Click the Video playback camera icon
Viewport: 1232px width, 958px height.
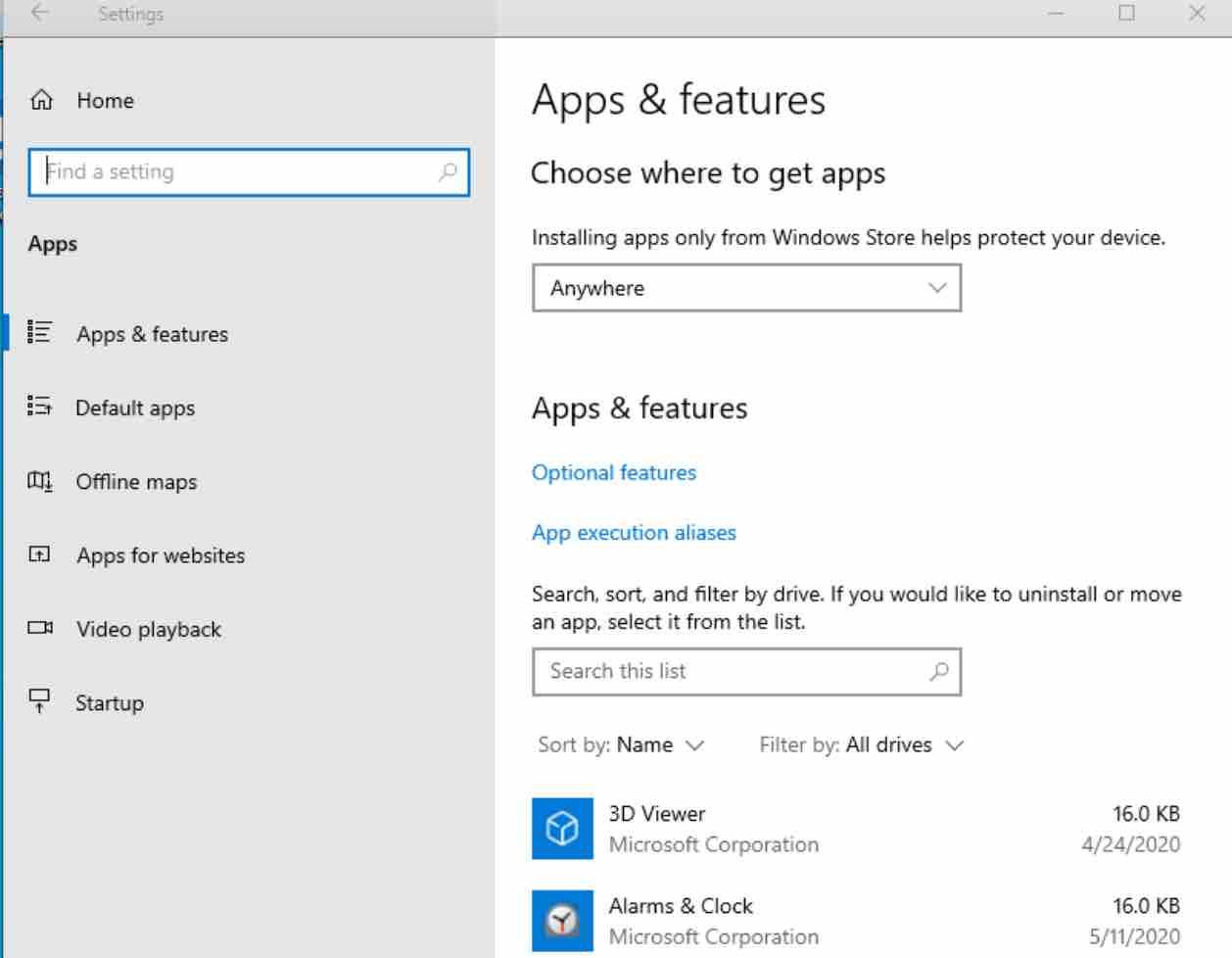click(40, 628)
